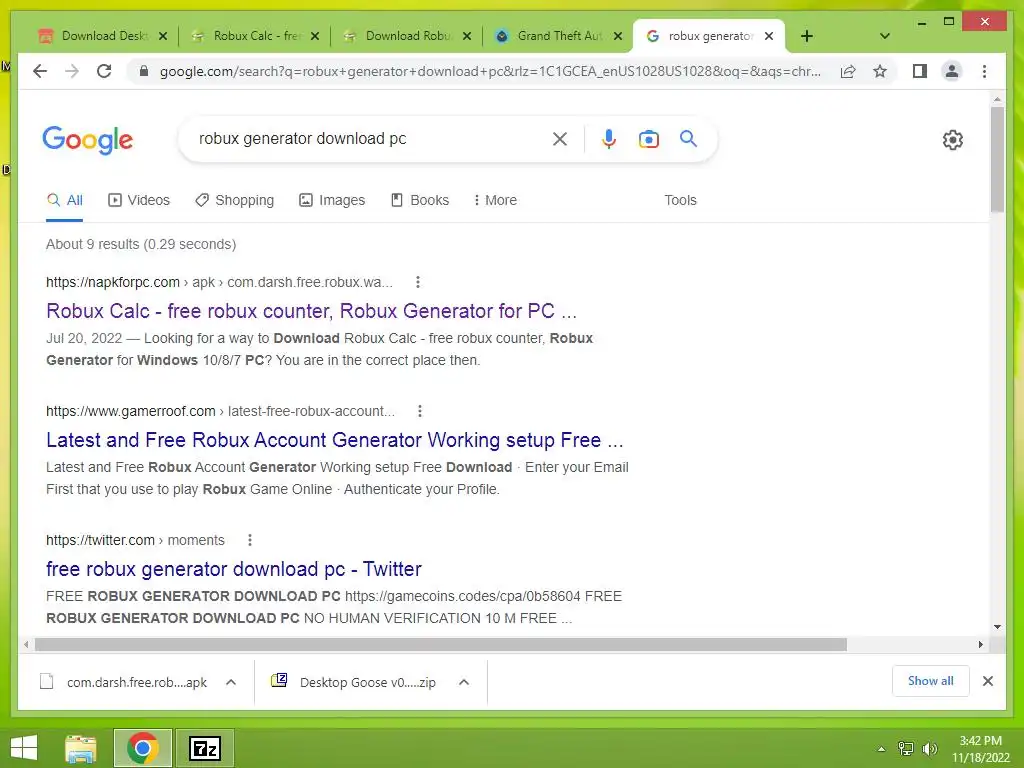Click in the Google search field

click(369, 138)
